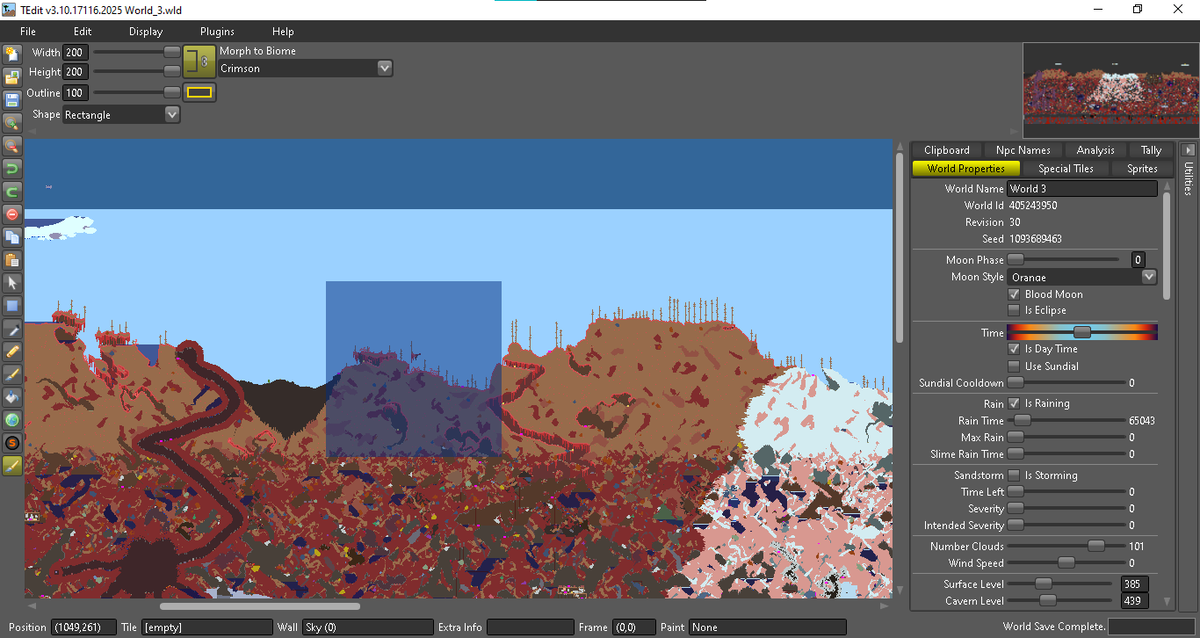Click the green Redo arrow icon
The width and height of the screenshot is (1200, 638).
(x=12, y=191)
